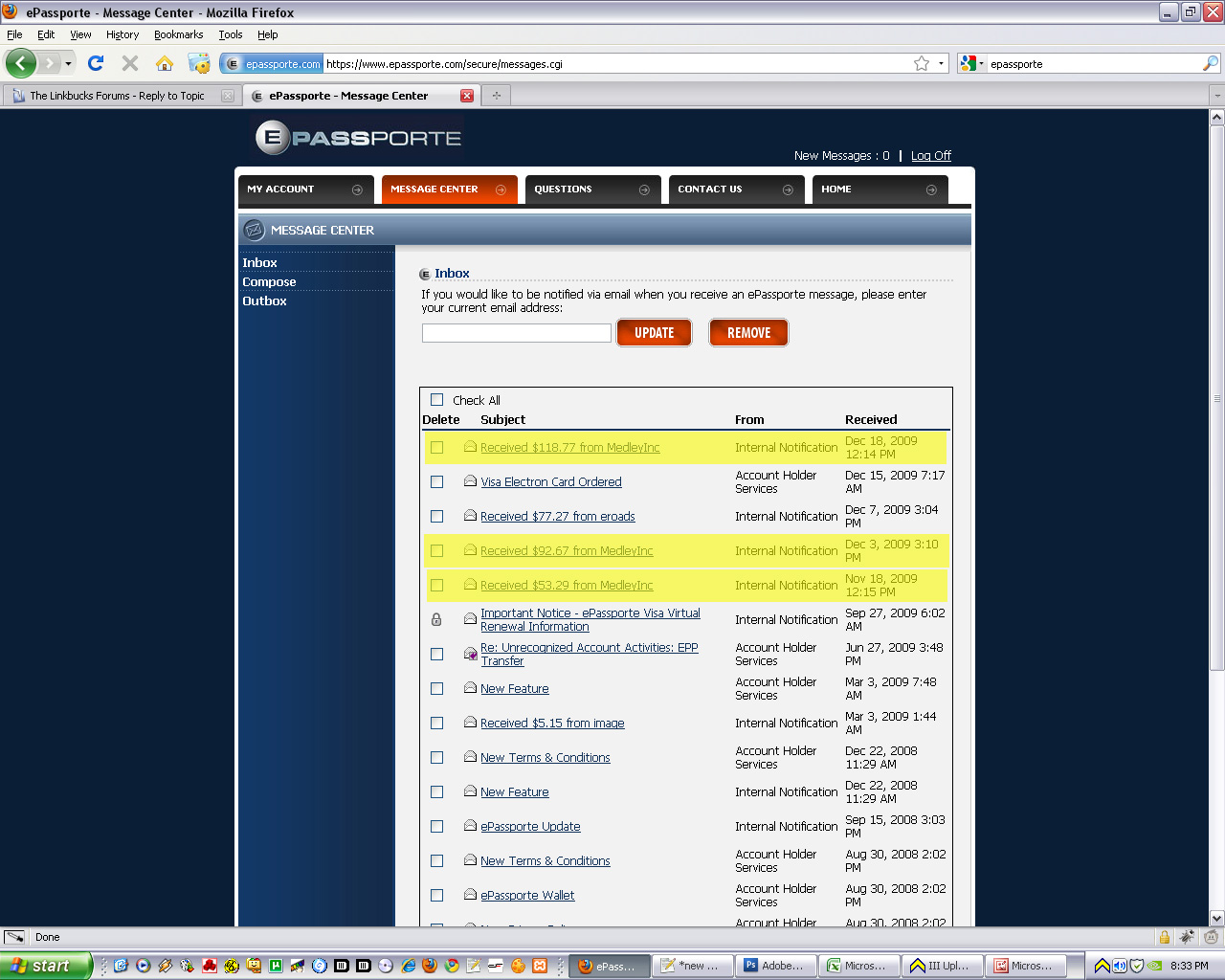Screen dimensions: 1225x980
Task: Select the MESSAGE CENTER nav tab
Action: tap(449, 189)
